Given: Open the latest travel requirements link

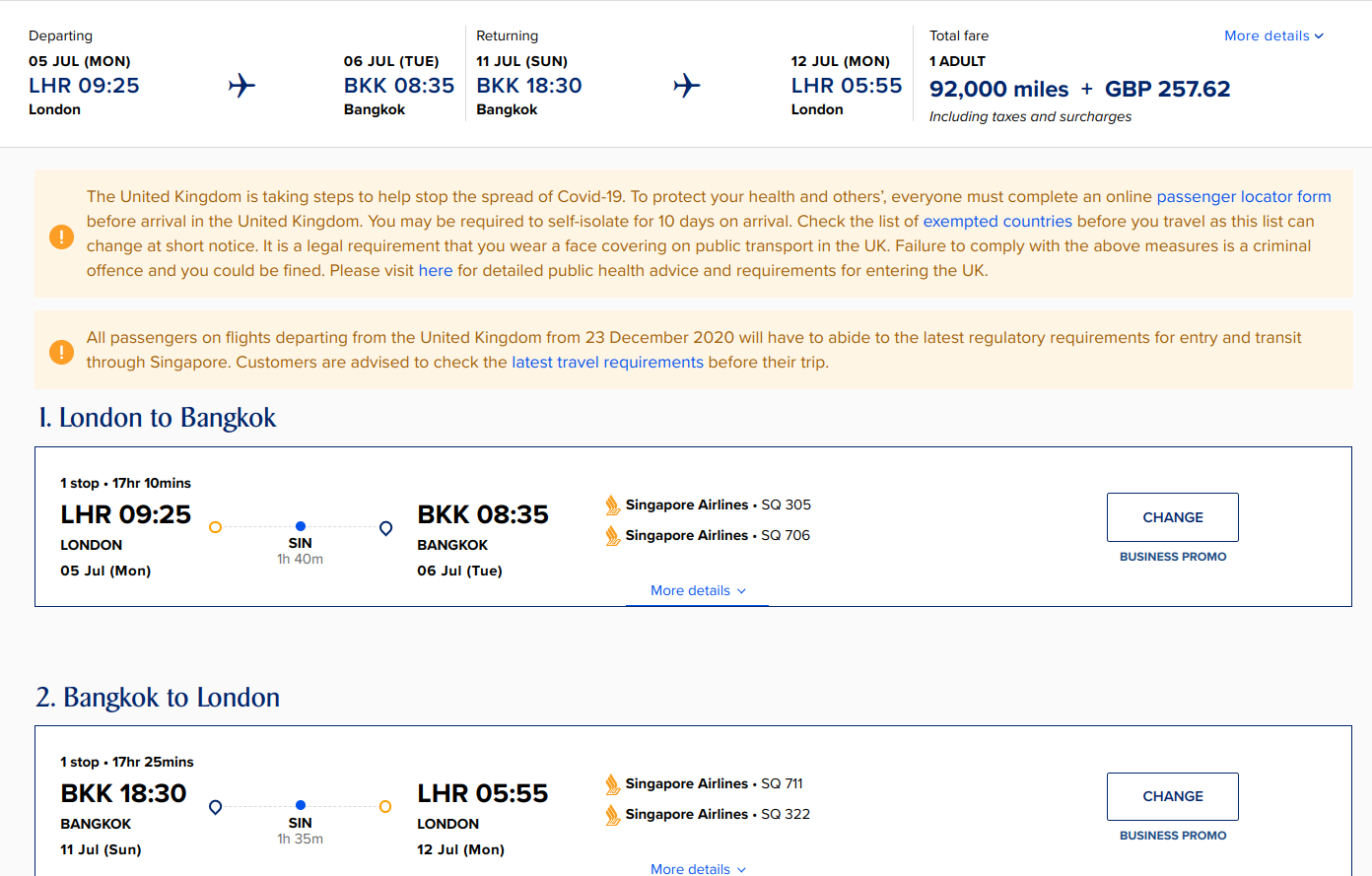Looking at the screenshot, I should pos(607,363).
